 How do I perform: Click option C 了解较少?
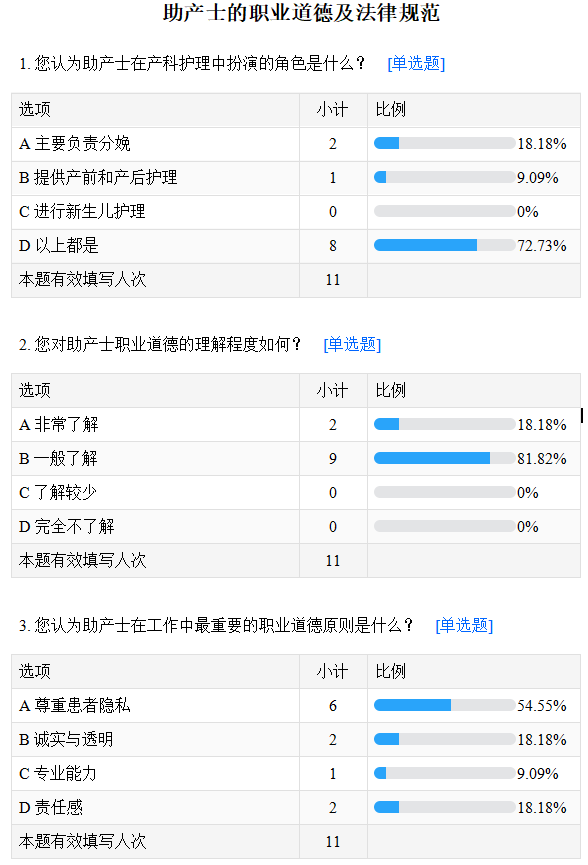(x=58, y=492)
